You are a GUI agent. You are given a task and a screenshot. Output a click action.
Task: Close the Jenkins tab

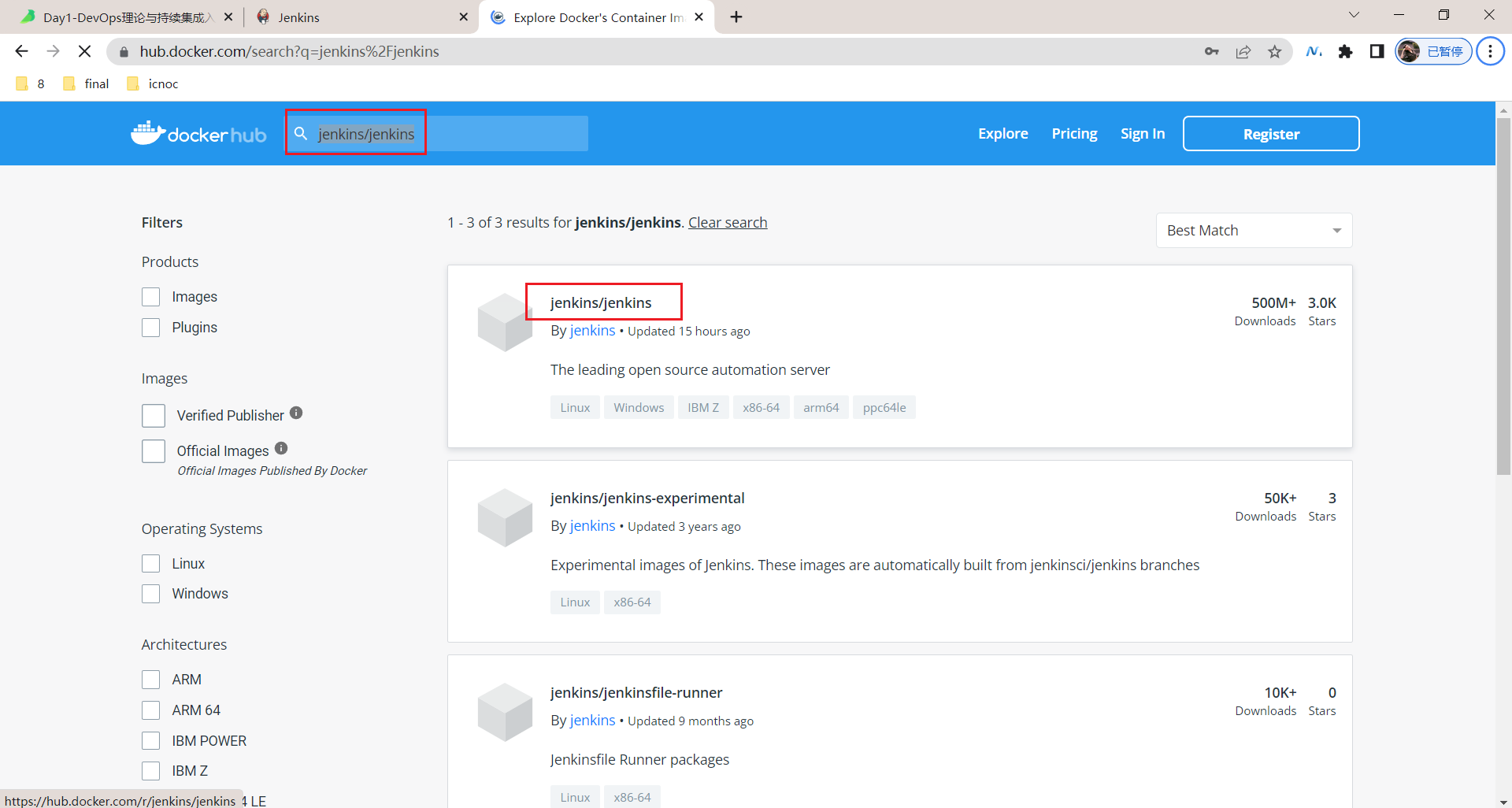click(463, 17)
